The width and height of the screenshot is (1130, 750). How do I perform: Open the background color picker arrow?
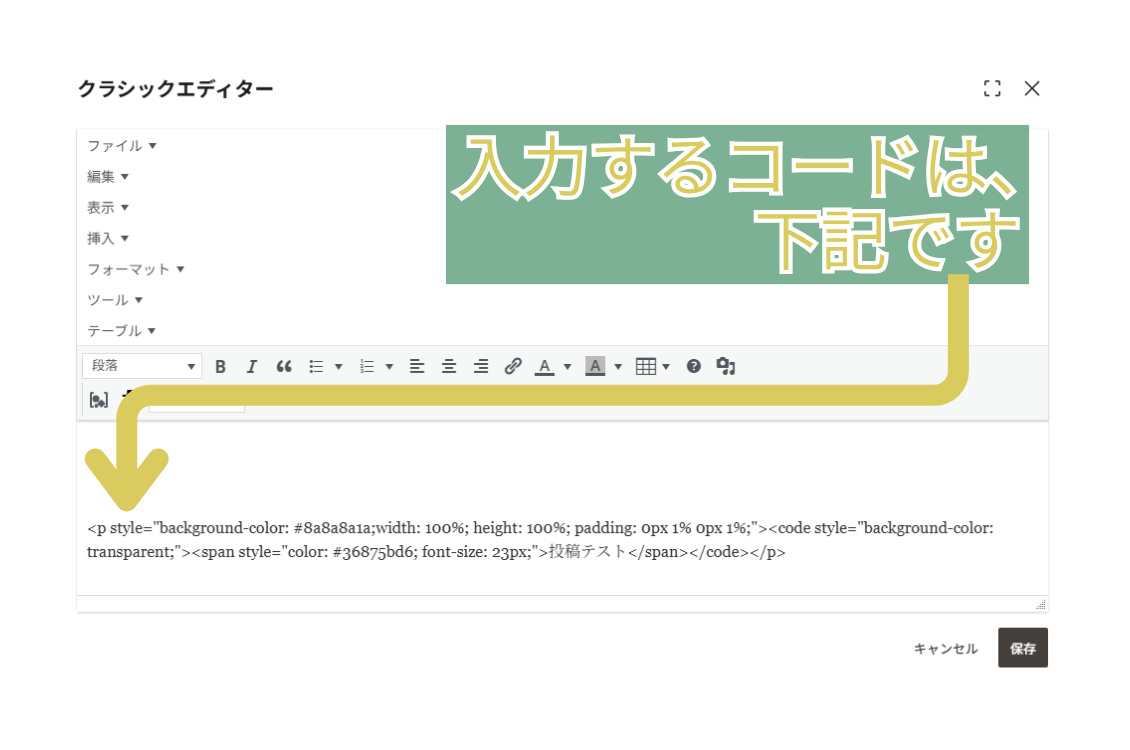(x=618, y=367)
